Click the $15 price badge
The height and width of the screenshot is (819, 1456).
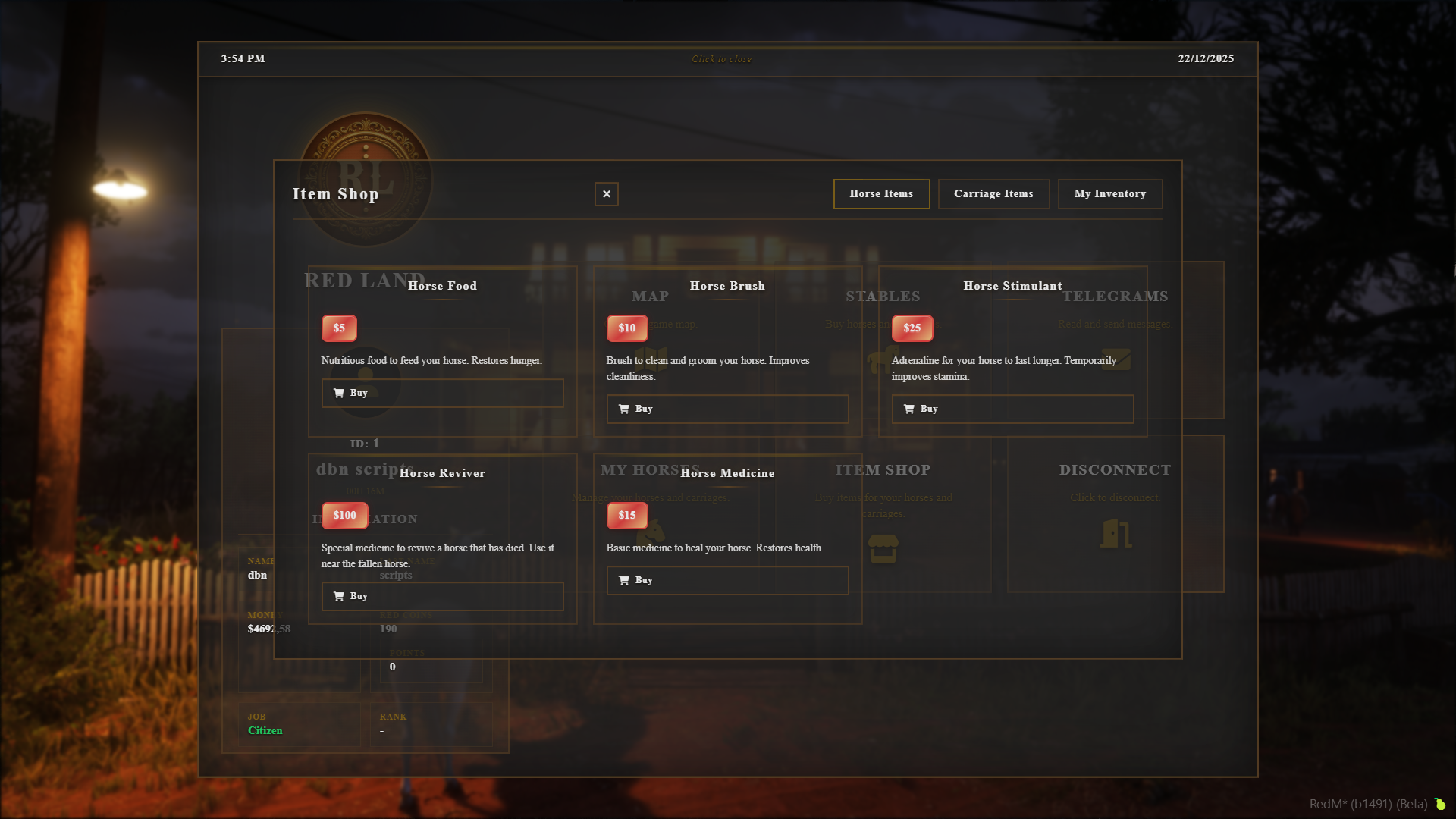click(627, 516)
